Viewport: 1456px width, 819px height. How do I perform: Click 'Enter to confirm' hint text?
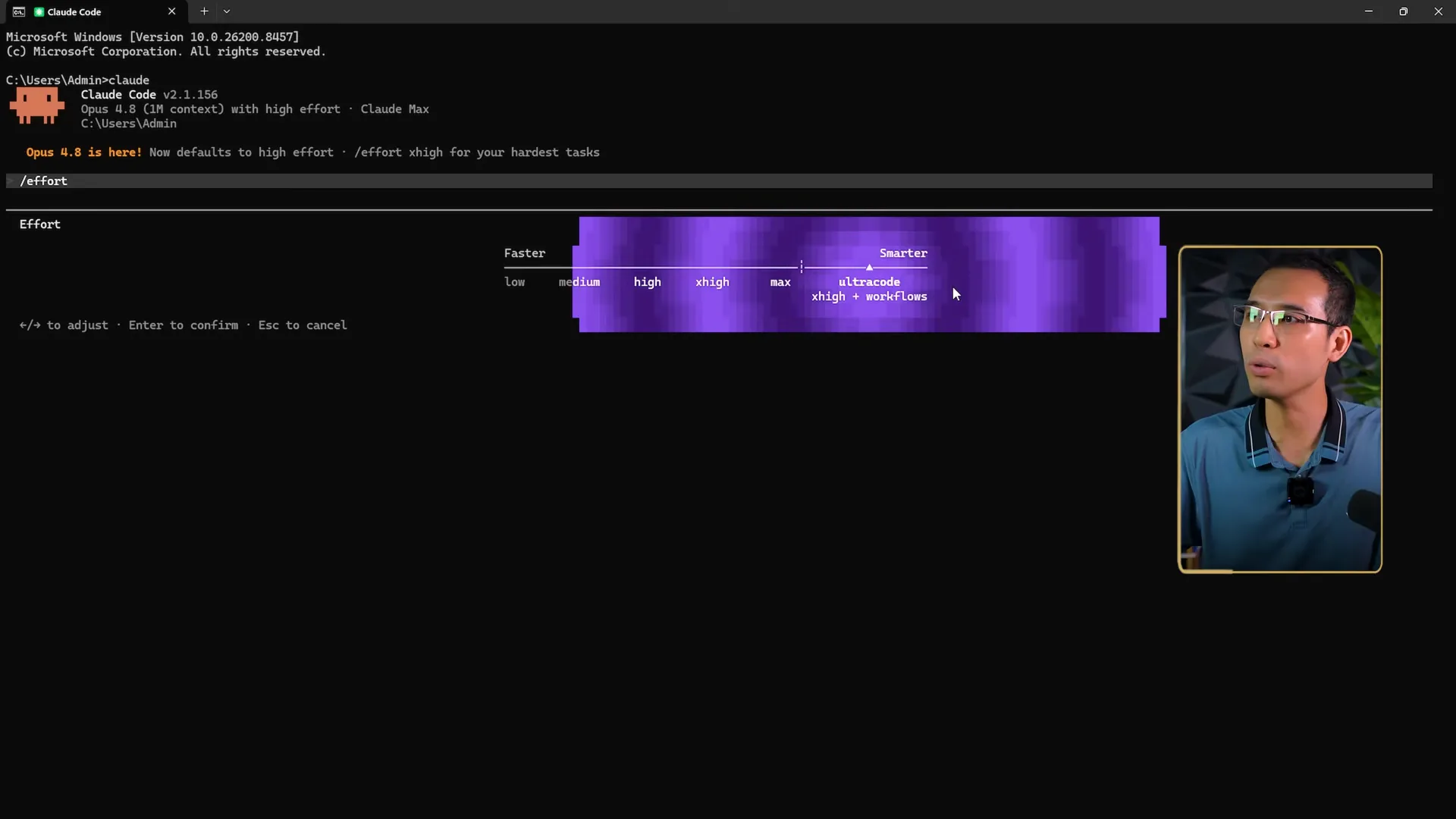[183, 325]
